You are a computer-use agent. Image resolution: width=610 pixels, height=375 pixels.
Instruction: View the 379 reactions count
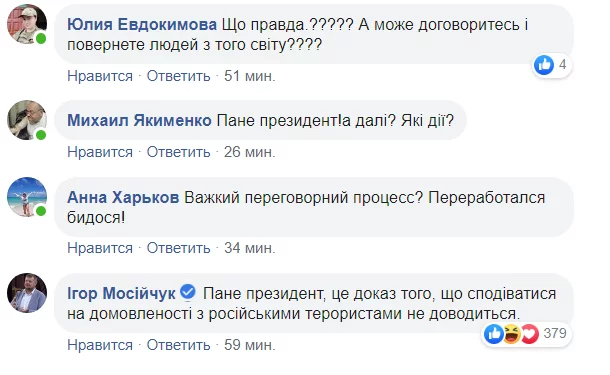pos(555,333)
